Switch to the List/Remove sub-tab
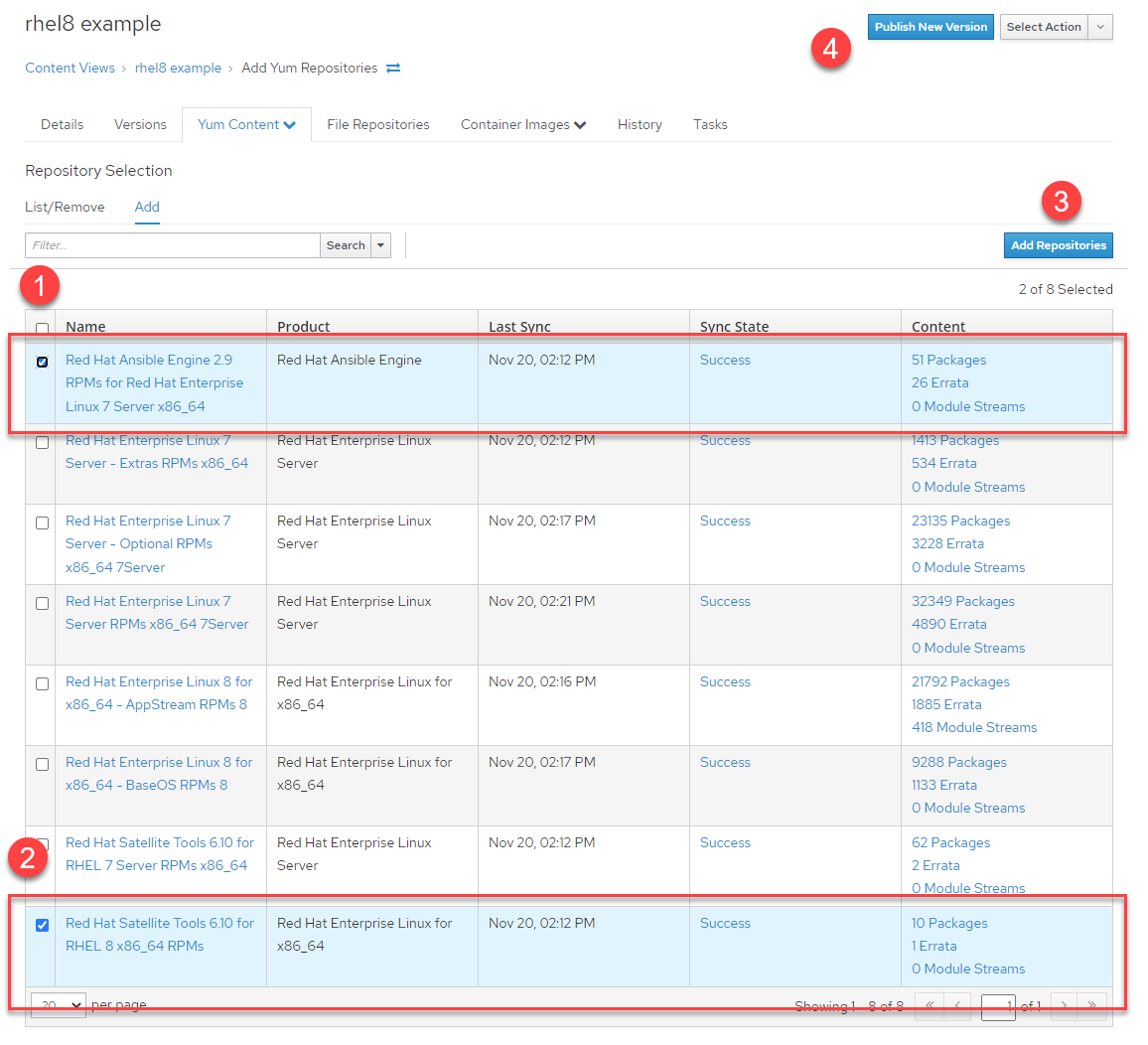 [x=65, y=208]
